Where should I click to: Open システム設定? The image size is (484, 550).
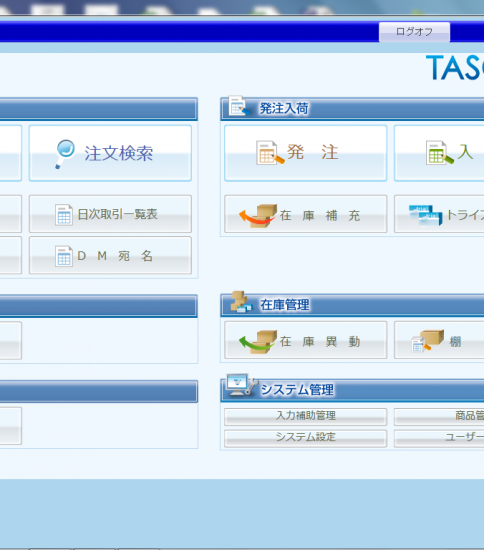[305, 438]
